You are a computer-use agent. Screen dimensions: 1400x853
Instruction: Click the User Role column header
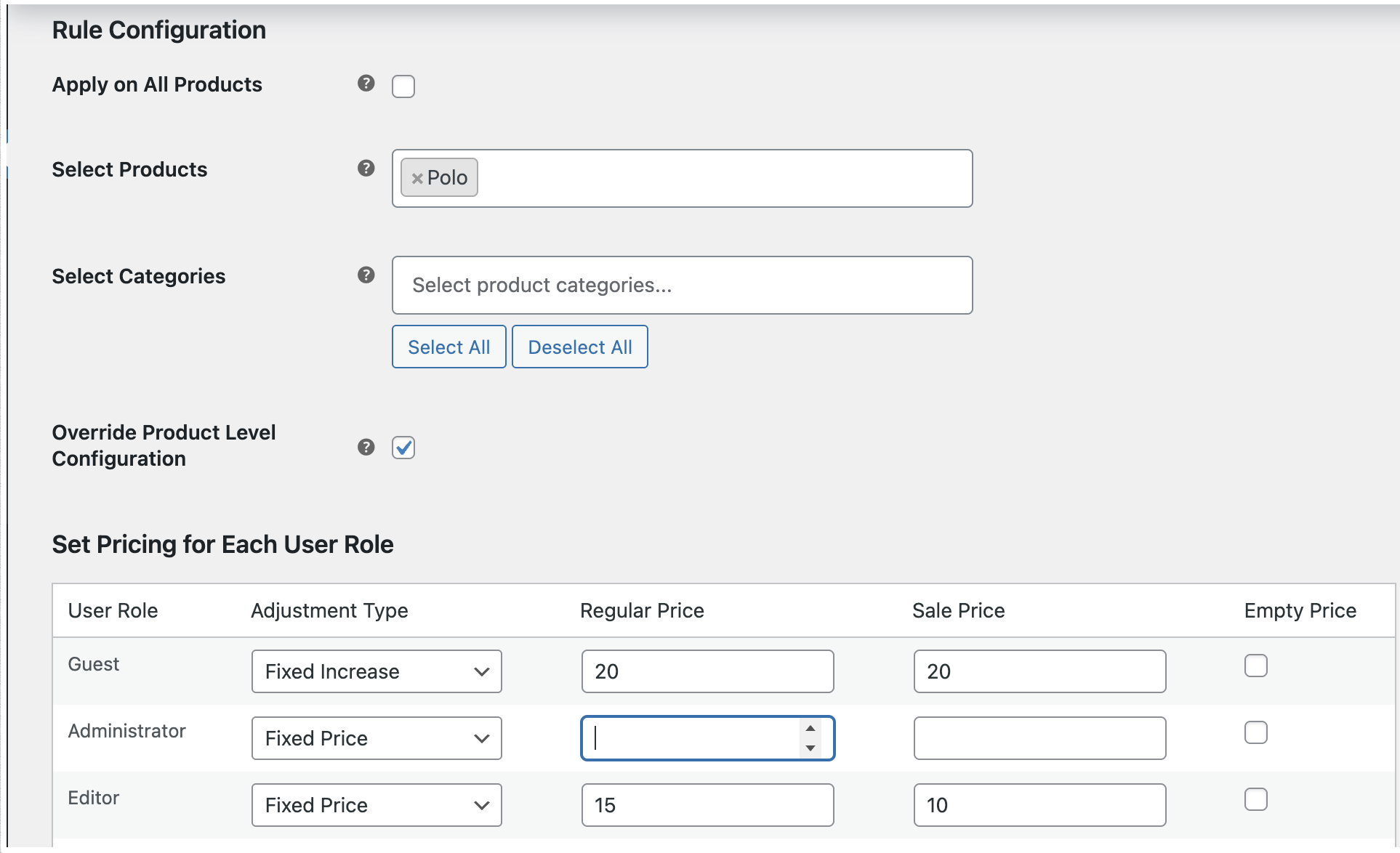[113, 610]
